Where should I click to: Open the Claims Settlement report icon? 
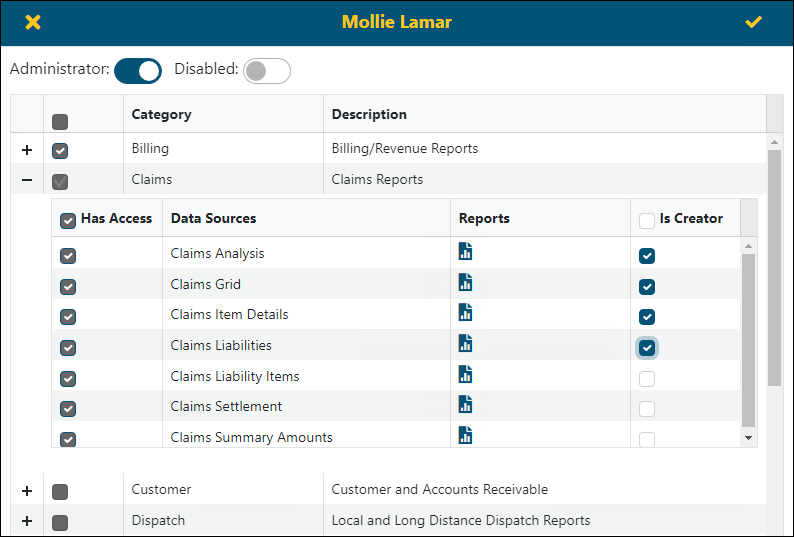pos(465,404)
